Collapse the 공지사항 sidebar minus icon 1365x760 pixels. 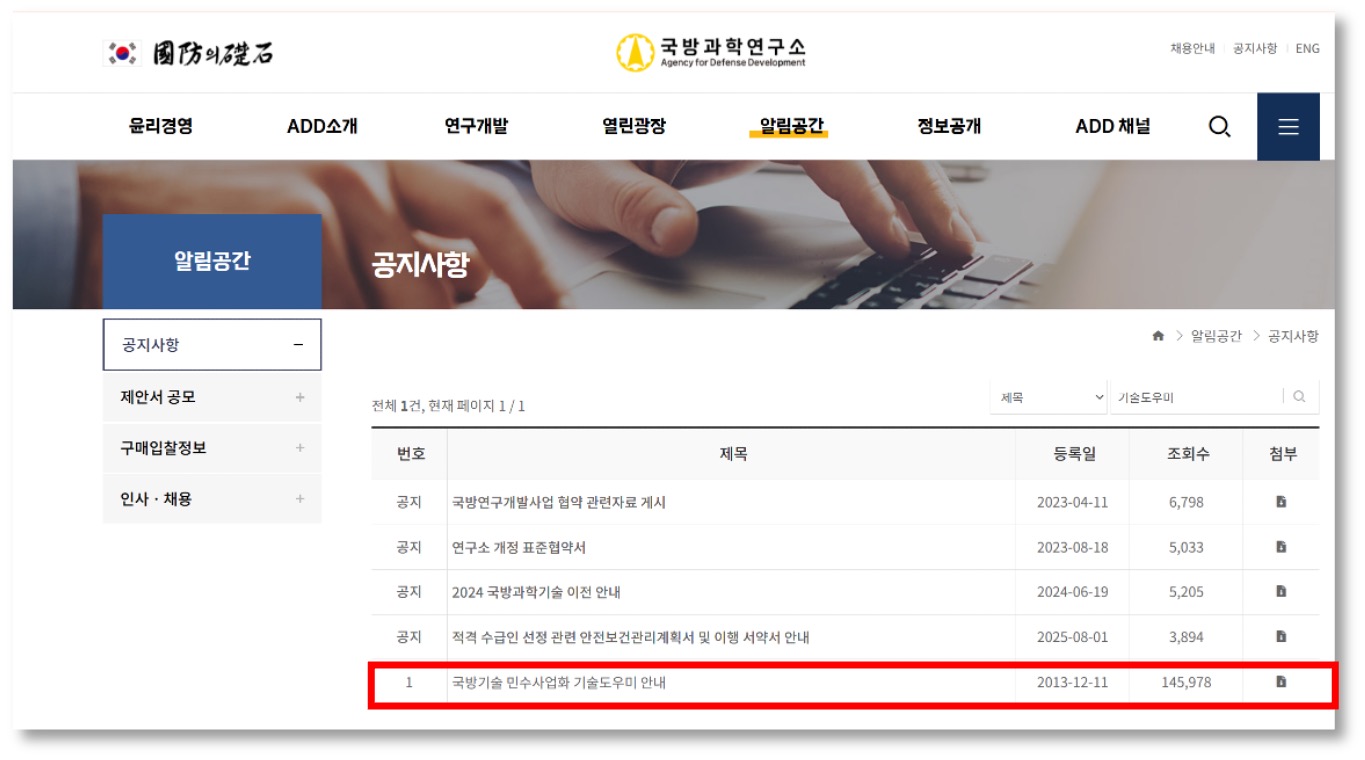pyautogui.click(x=298, y=345)
